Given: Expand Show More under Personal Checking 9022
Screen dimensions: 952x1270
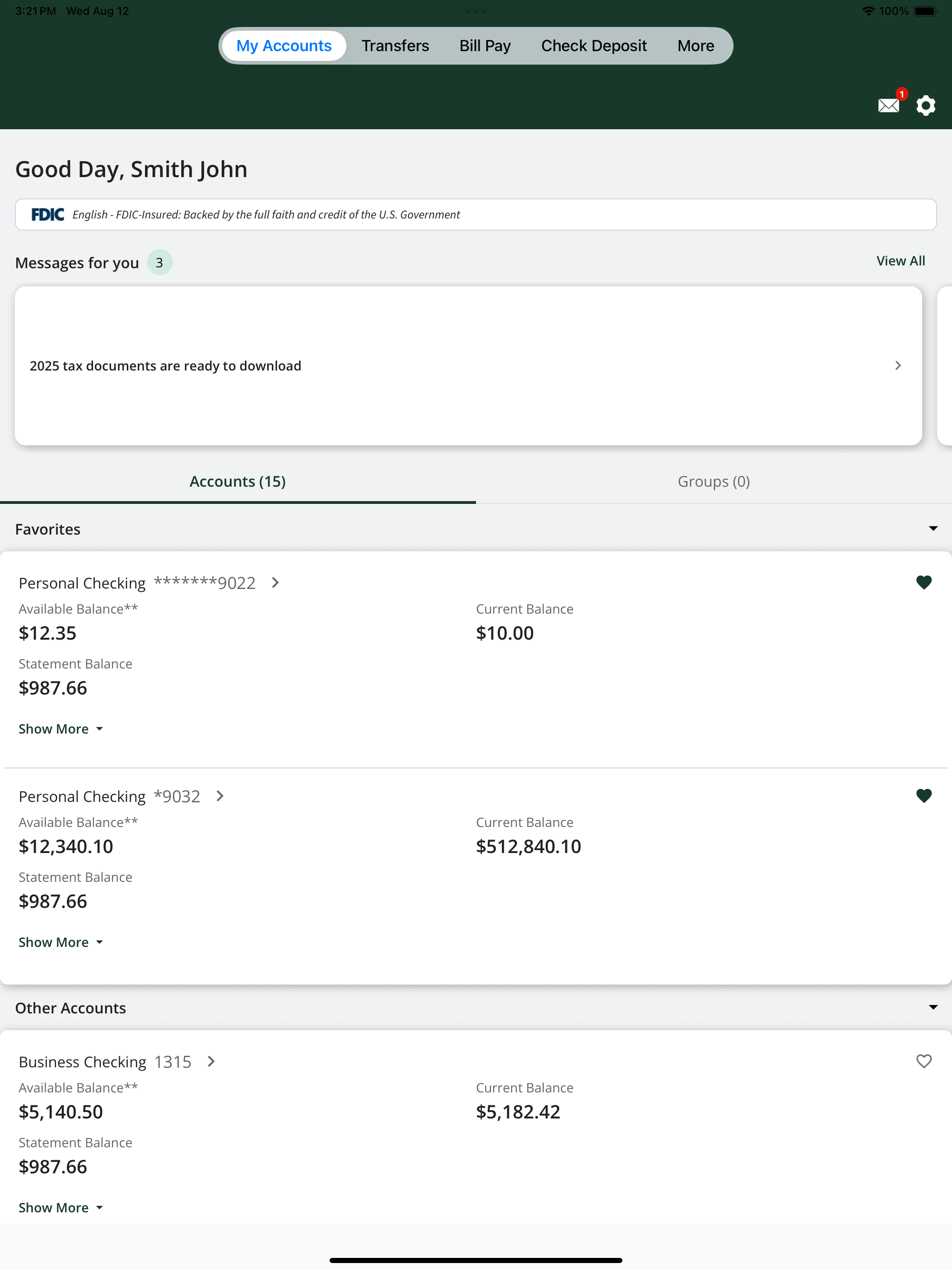Looking at the screenshot, I should [x=61, y=728].
